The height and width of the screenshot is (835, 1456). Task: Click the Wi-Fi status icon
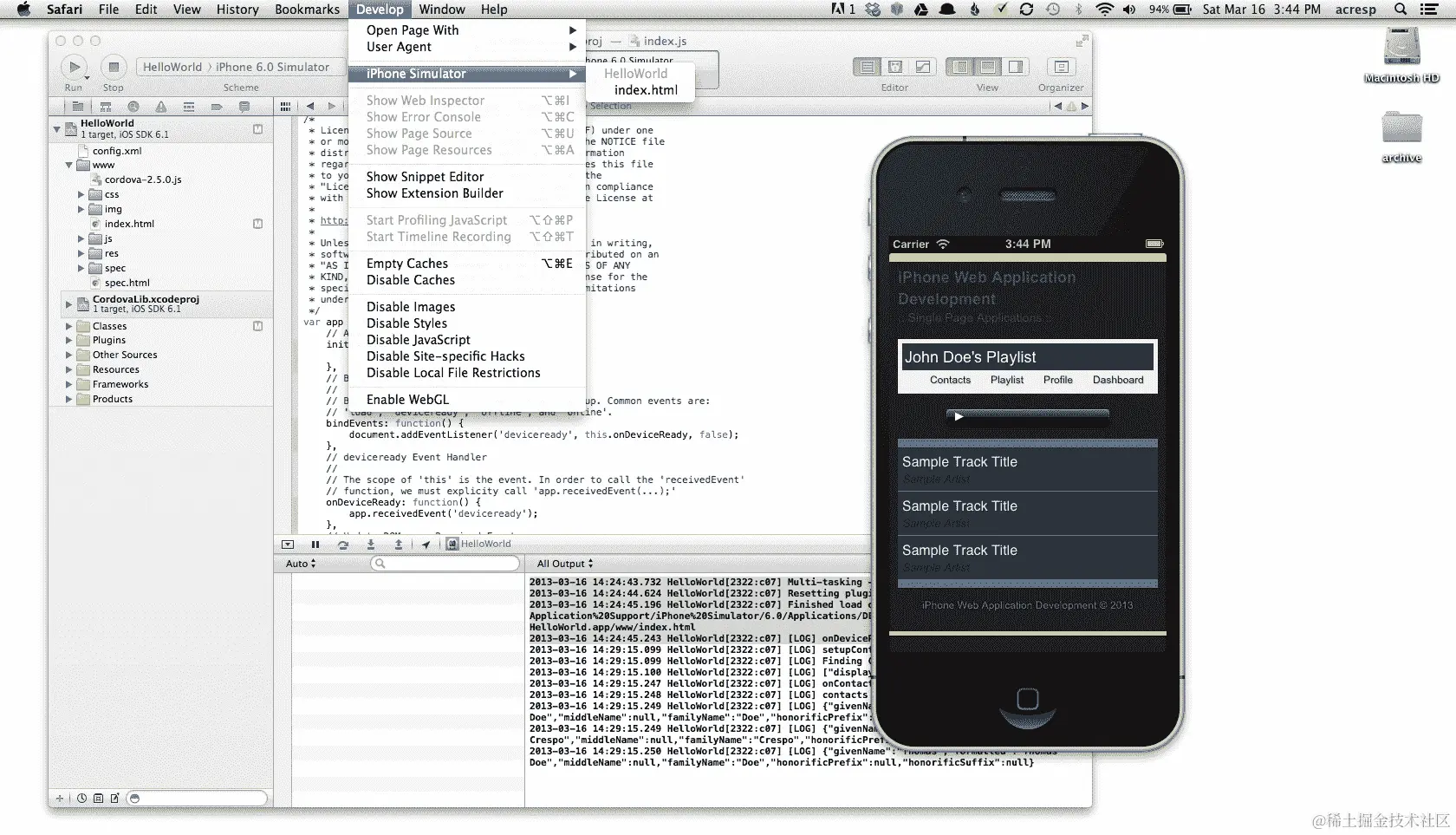(1104, 10)
